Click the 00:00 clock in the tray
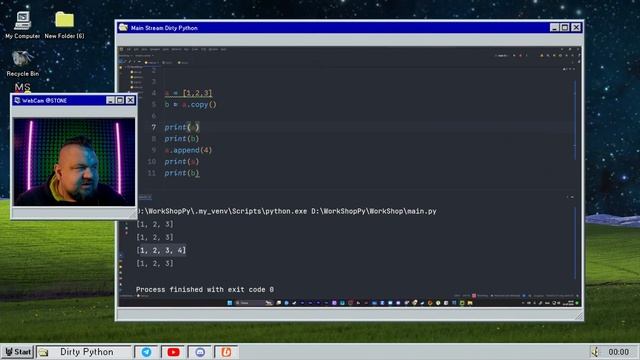 tap(618, 352)
